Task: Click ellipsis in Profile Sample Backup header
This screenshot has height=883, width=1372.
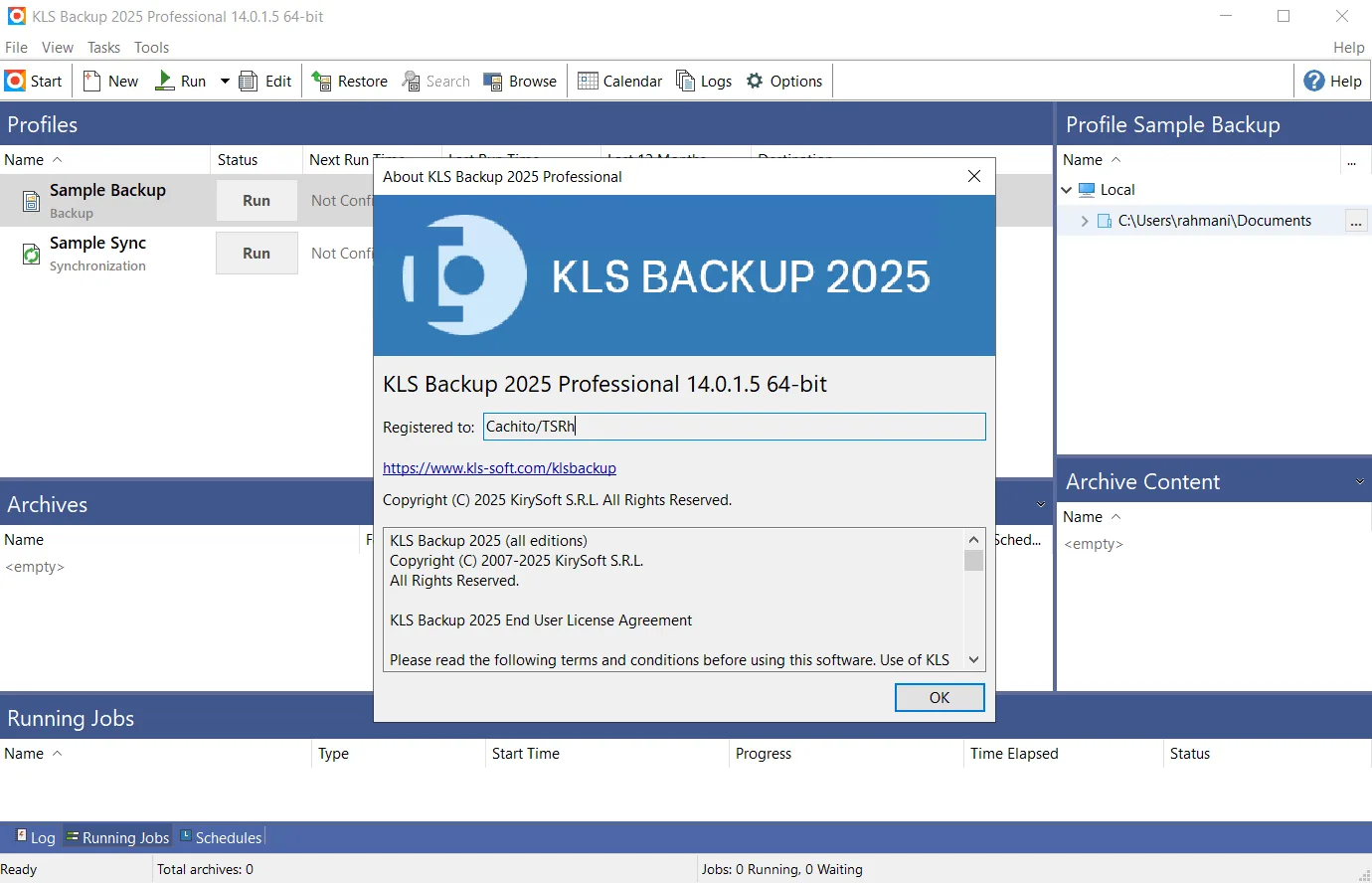Action: pyautogui.click(x=1351, y=160)
